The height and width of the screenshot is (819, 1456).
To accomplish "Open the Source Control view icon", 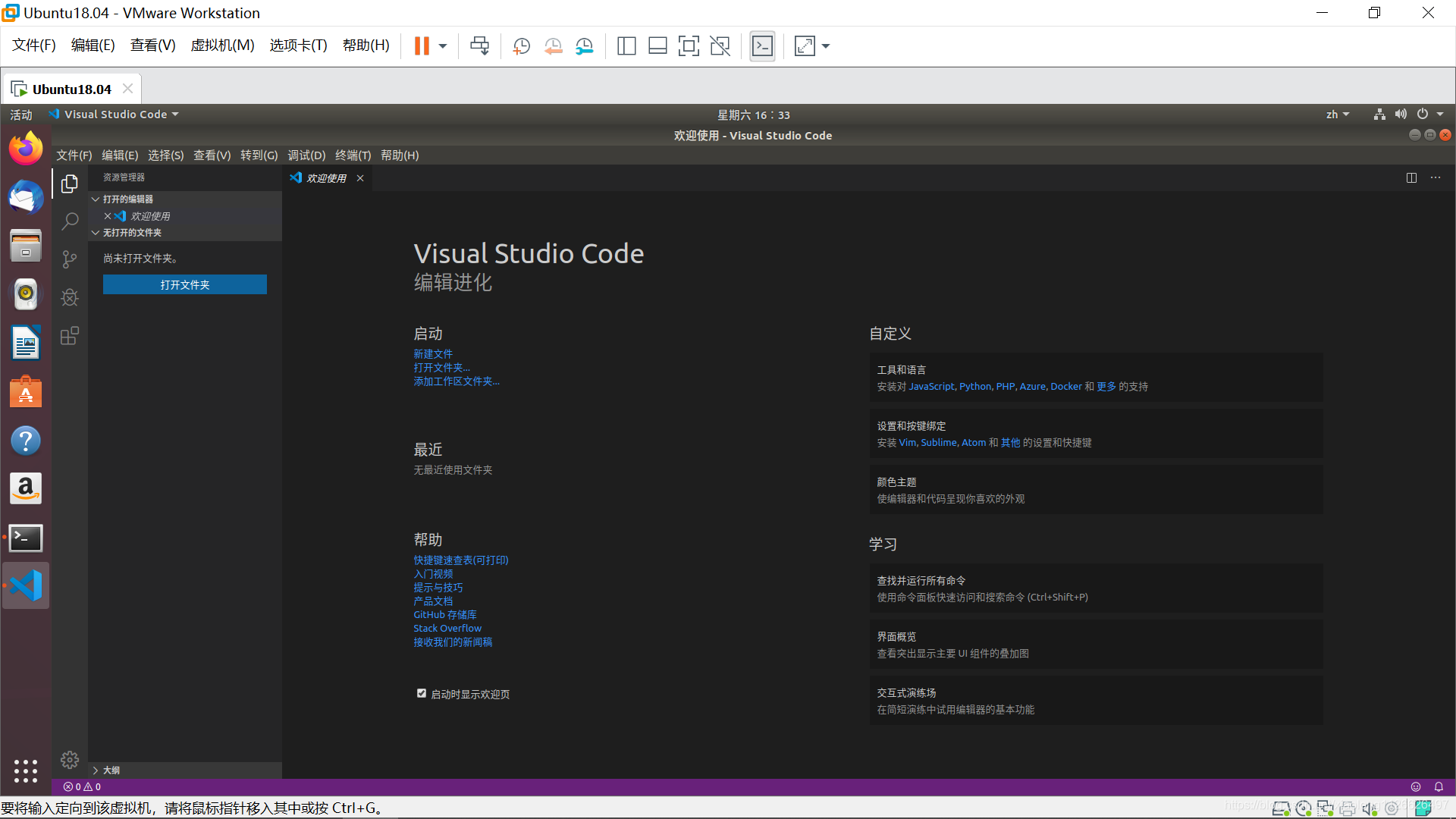I will click(70, 259).
